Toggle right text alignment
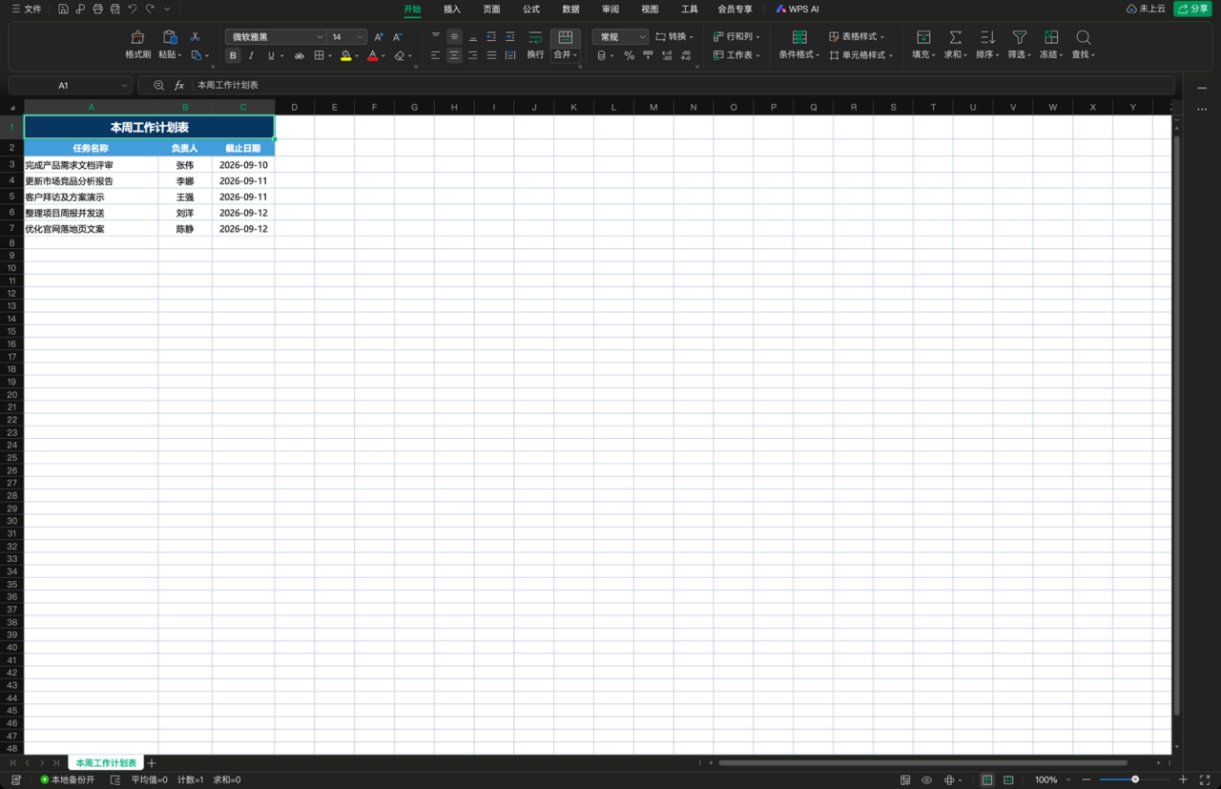 pyautogui.click(x=473, y=56)
